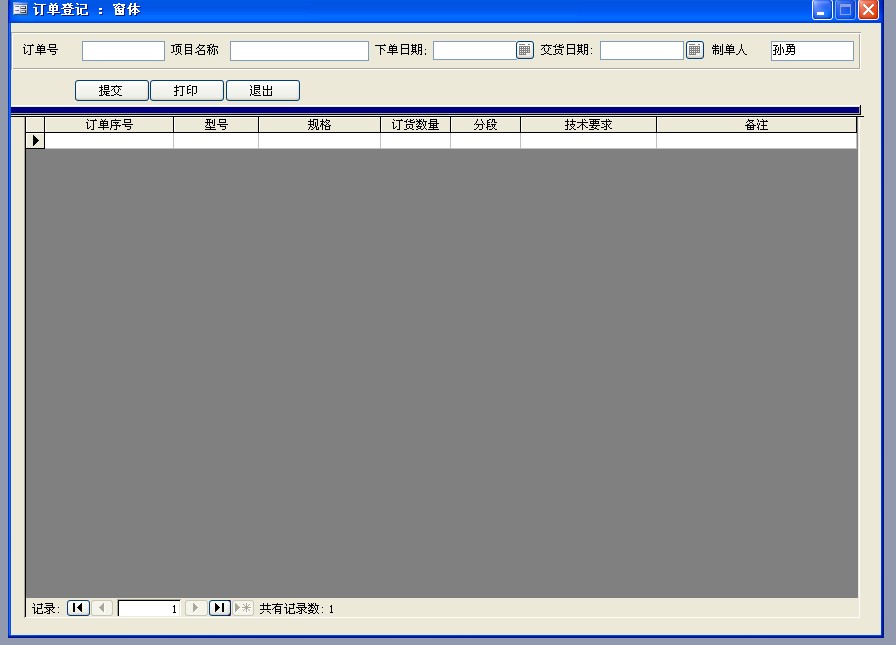Focus the 订单号 input field
This screenshot has height=645, width=896.
click(123, 50)
